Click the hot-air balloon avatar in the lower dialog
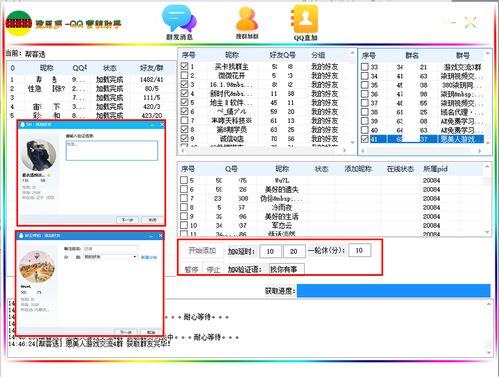The height and width of the screenshot is (377, 499). 37,266
